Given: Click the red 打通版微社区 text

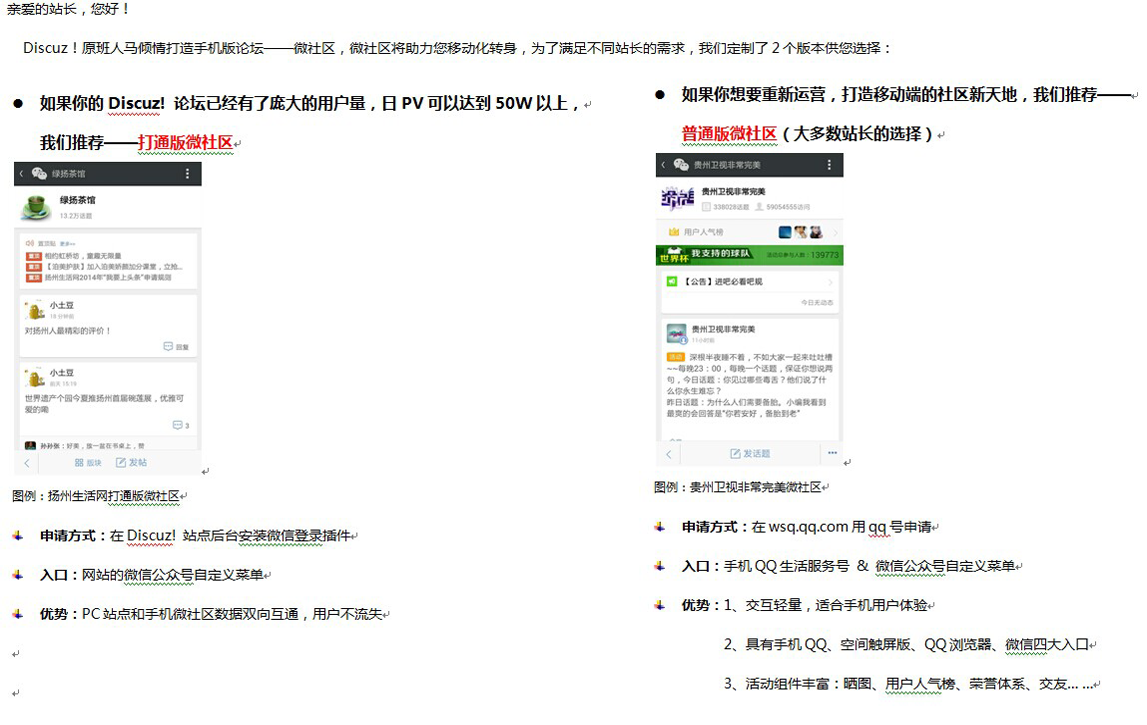Looking at the screenshot, I should (185, 143).
